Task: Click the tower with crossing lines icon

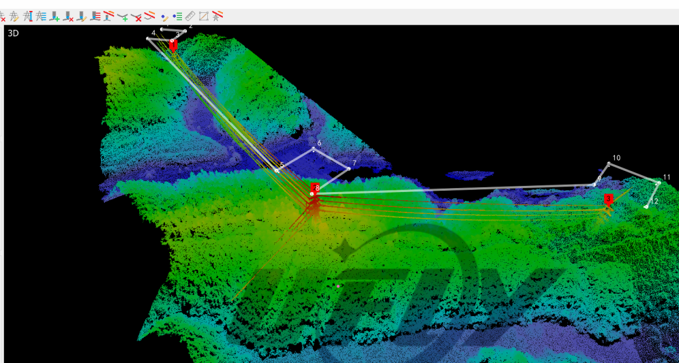Action: click(217, 16)
